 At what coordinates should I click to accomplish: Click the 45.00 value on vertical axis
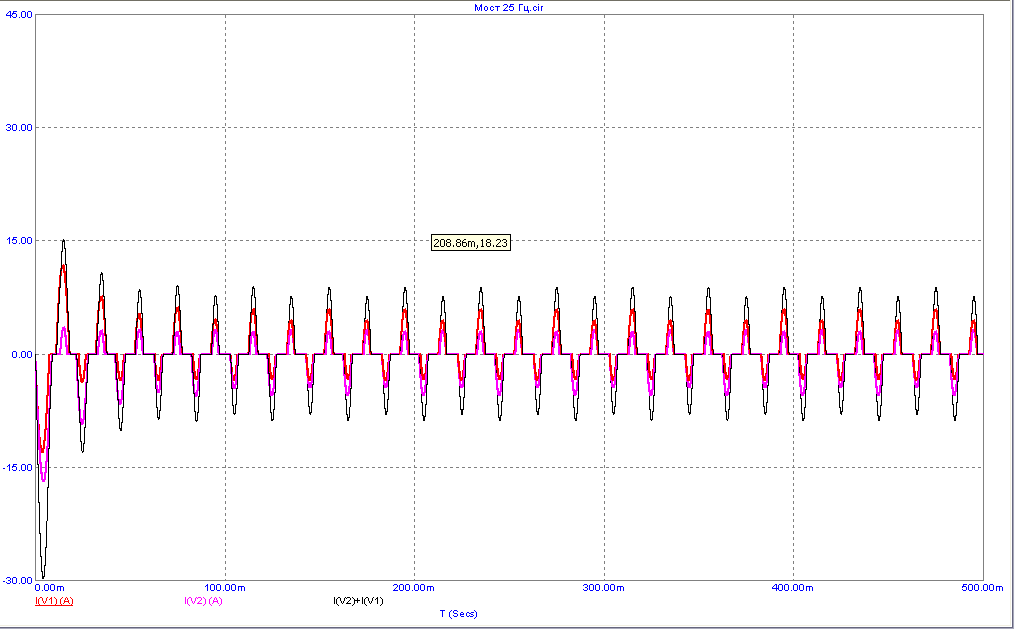point(19,14)
